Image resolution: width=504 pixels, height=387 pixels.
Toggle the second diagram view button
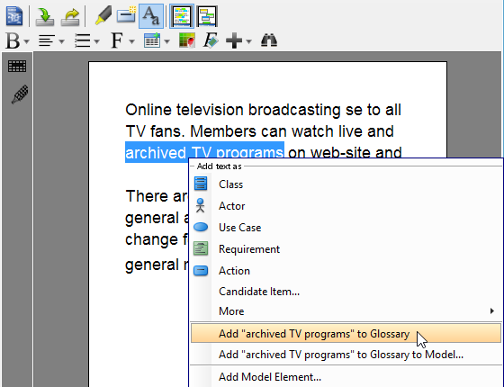[207, 16]
